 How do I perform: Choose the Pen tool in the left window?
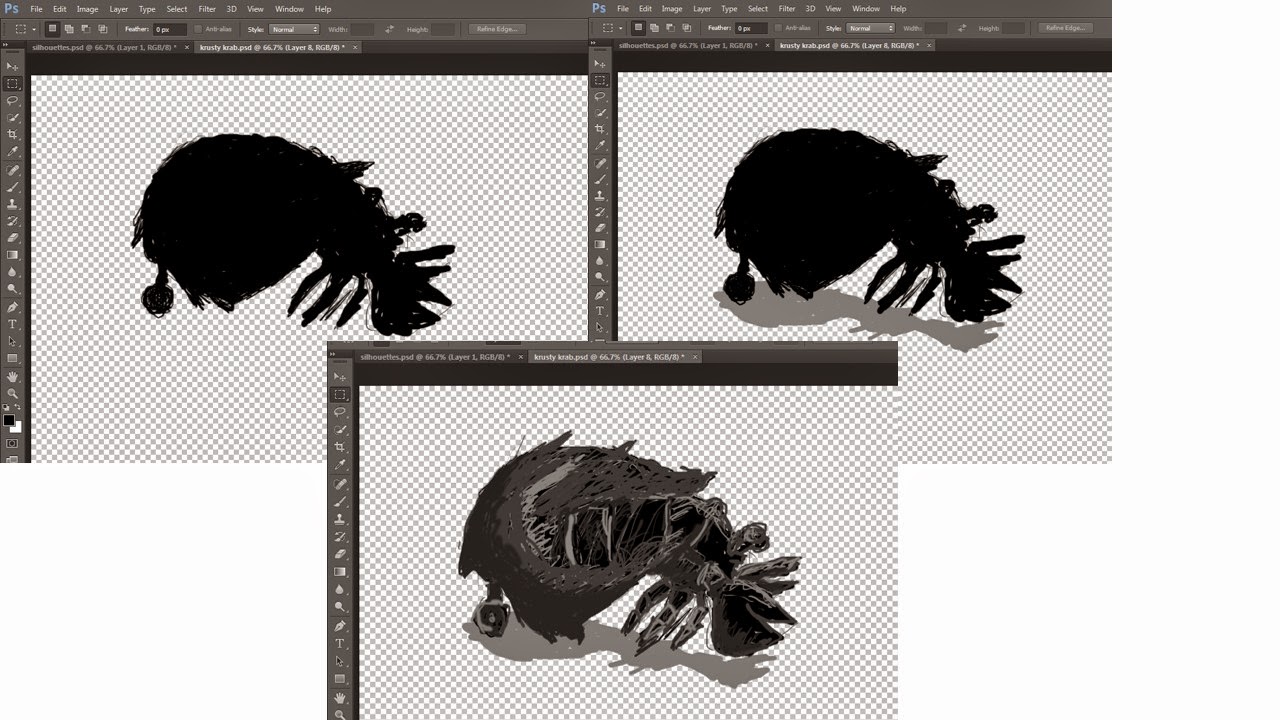point(13,307)
